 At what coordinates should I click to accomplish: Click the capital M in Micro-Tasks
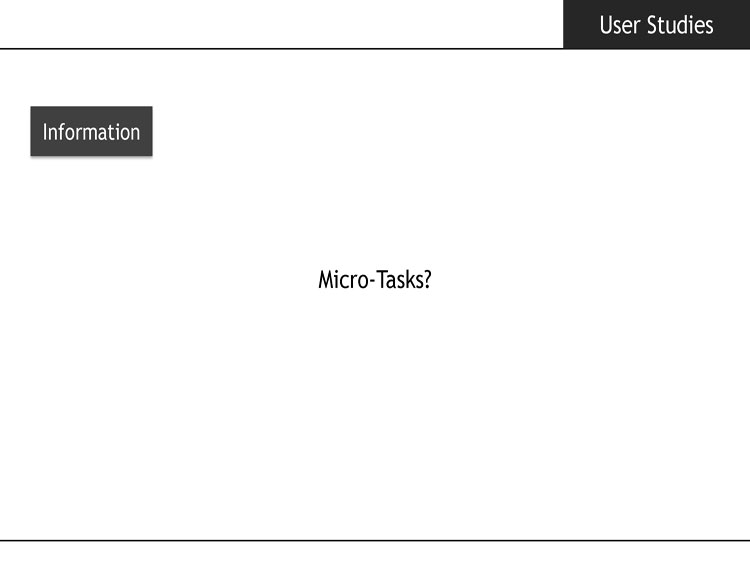pos(326,279)
